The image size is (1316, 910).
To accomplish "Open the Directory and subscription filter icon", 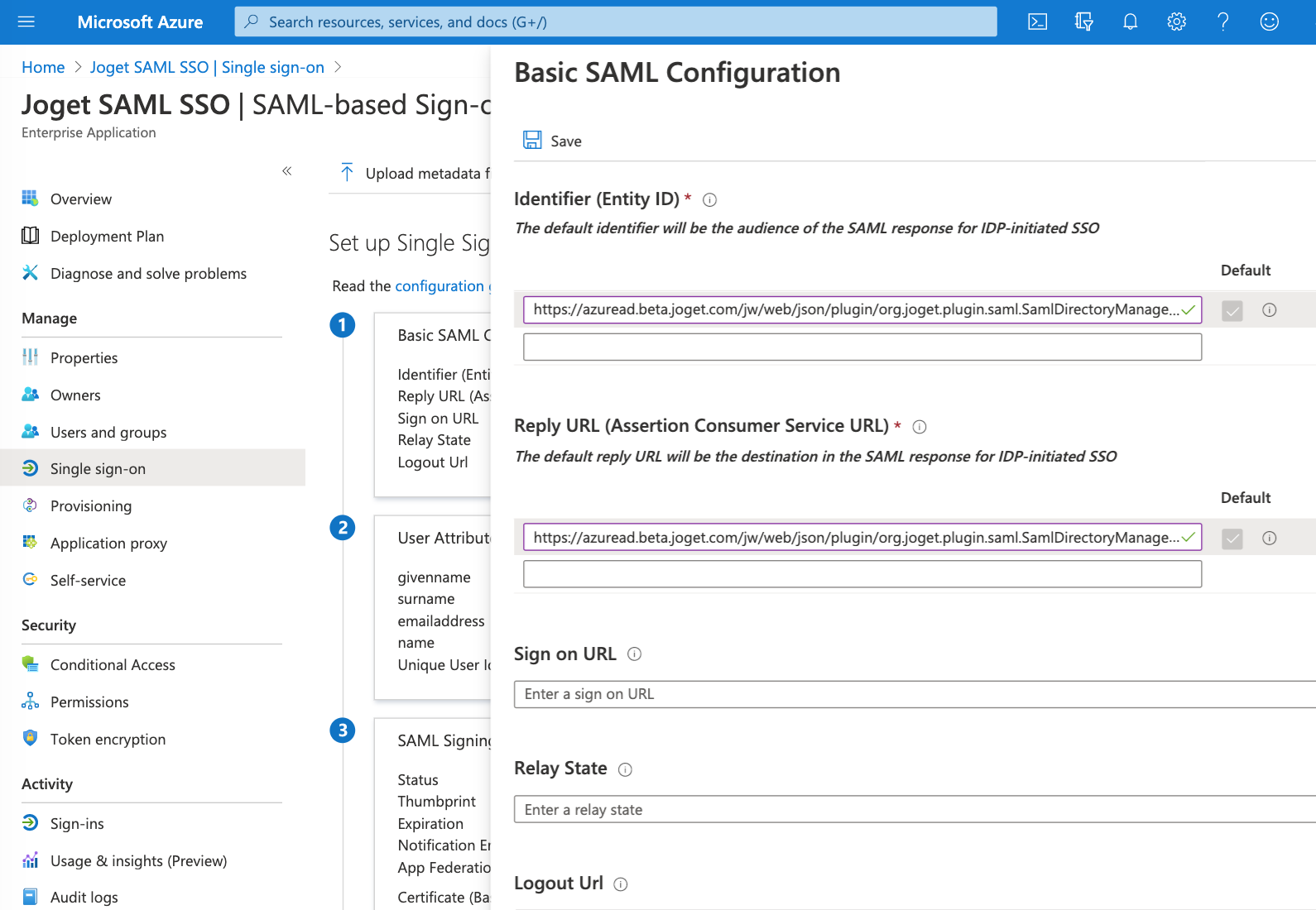I will [1083, 22].
